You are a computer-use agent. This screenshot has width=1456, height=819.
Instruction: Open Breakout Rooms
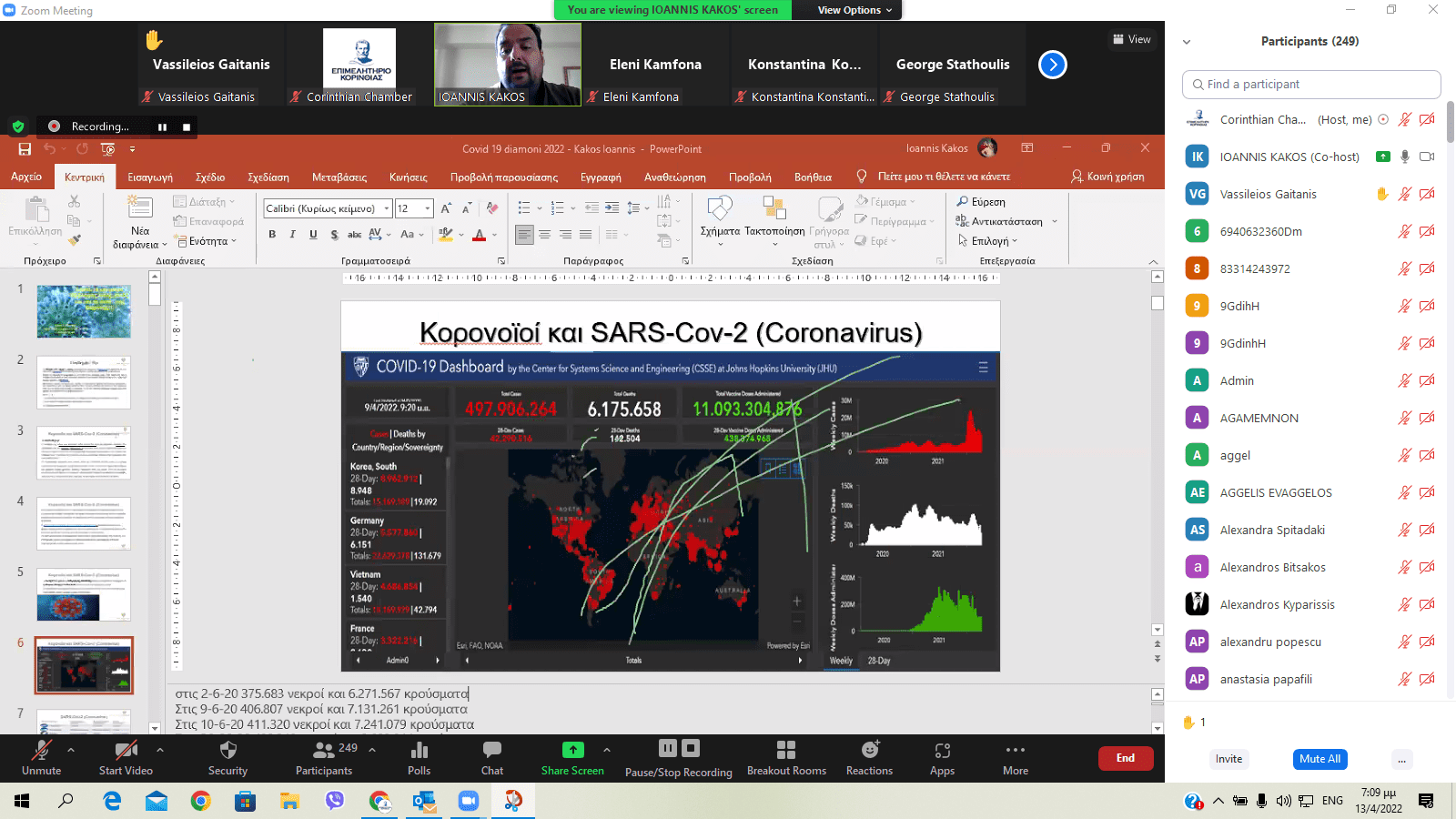[786, 751]
